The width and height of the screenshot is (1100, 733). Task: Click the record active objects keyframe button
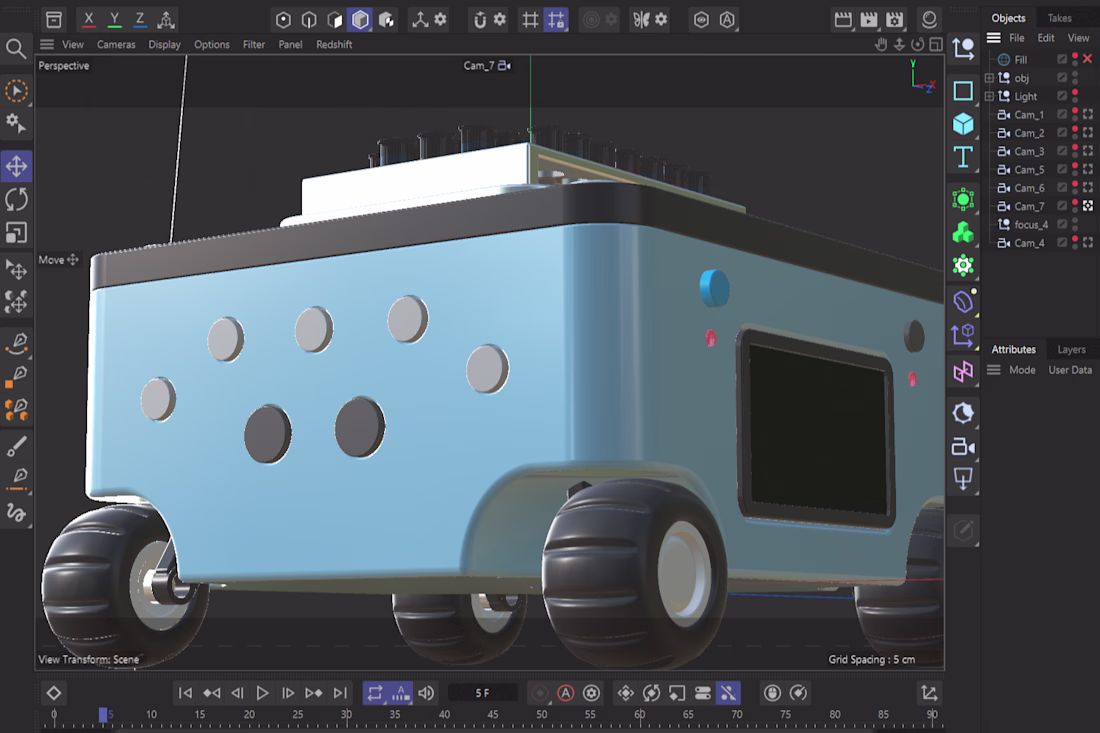(540, 693)
